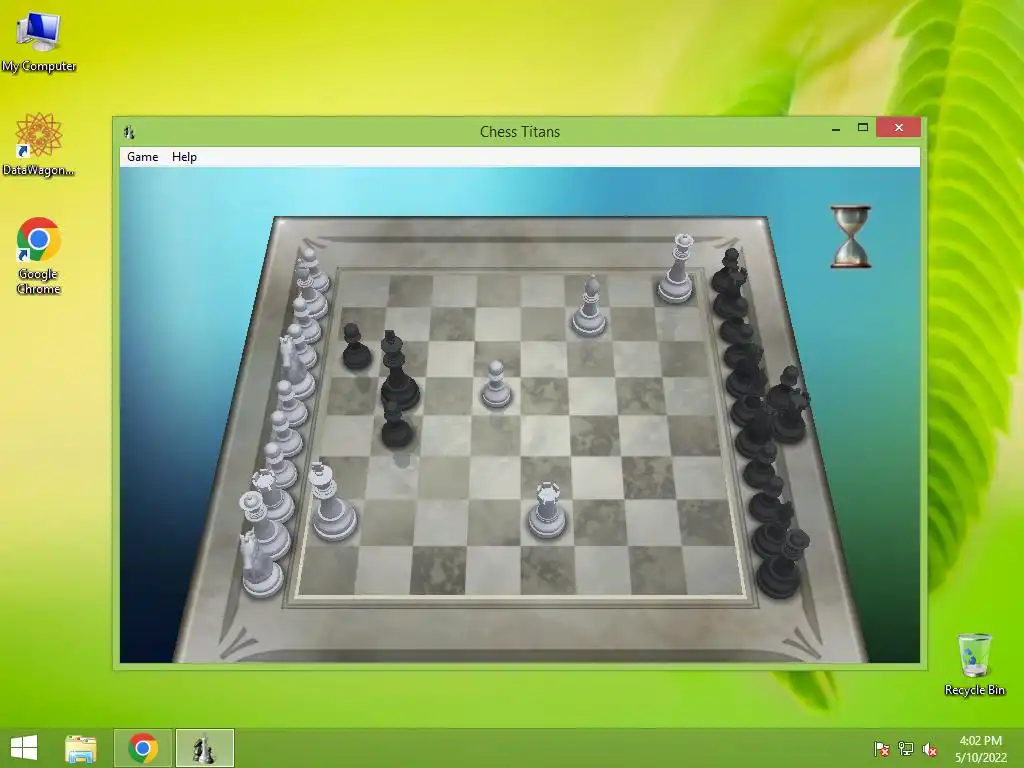Close the Chess Titans window
Viewport: 1024px width, 768px height.
click(899, 127)
